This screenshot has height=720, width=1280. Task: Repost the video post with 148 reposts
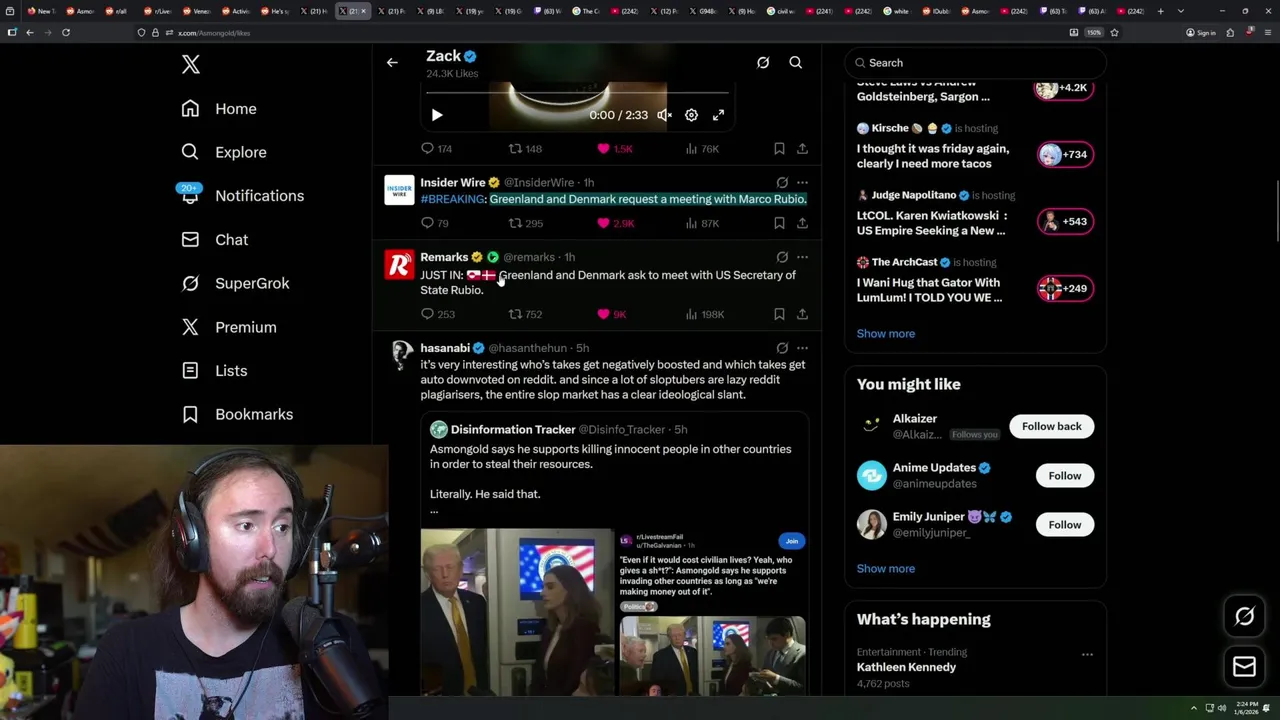point(525,149)
